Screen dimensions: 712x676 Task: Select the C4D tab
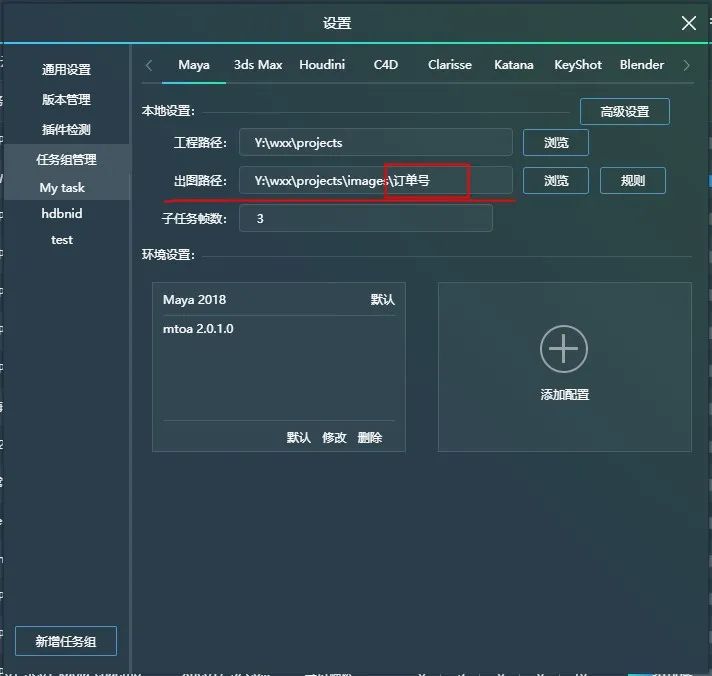point(386,65)
